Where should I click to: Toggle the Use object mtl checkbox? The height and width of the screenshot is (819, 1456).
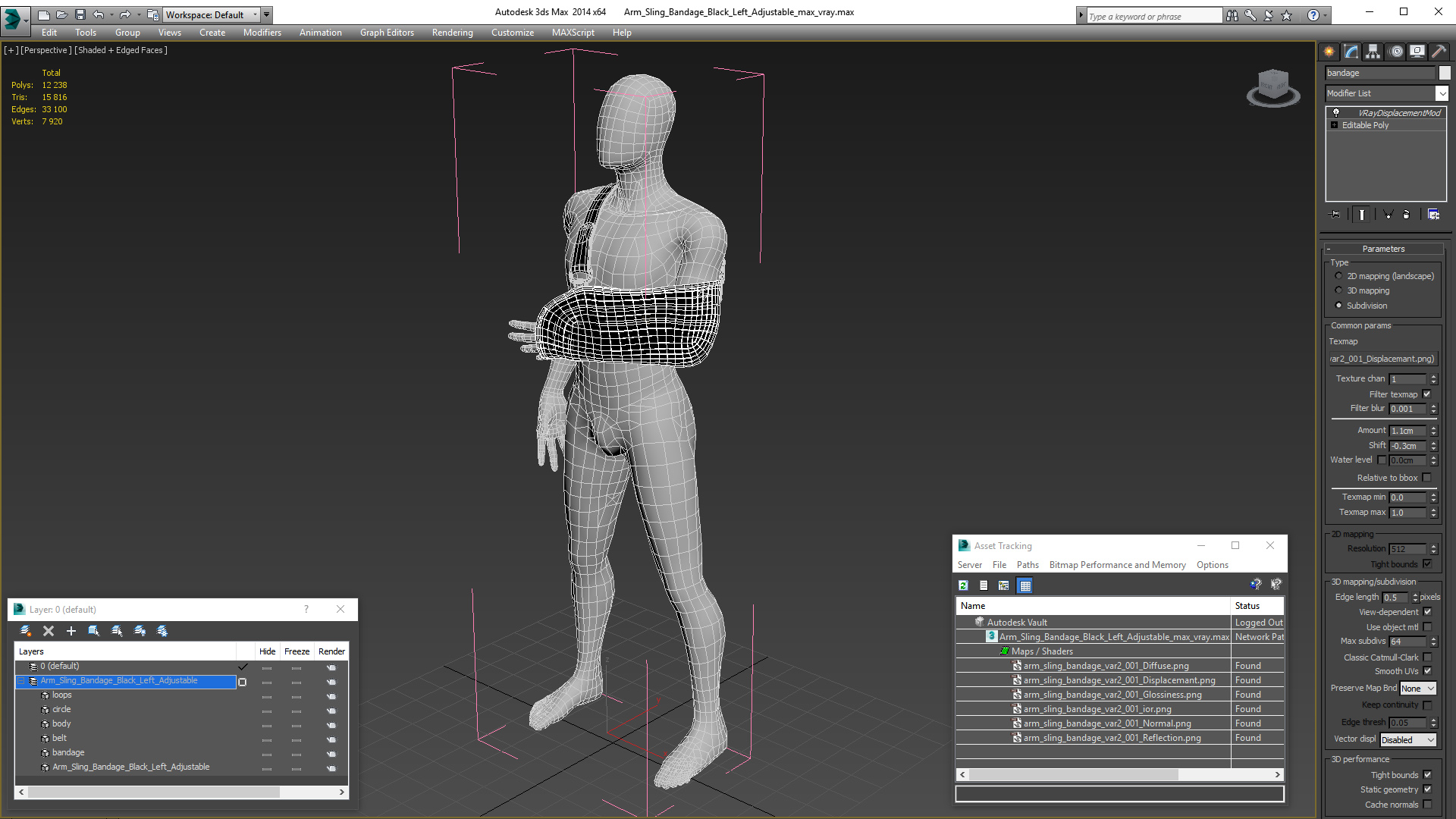pyautogui.click(x=1428, y=627)
